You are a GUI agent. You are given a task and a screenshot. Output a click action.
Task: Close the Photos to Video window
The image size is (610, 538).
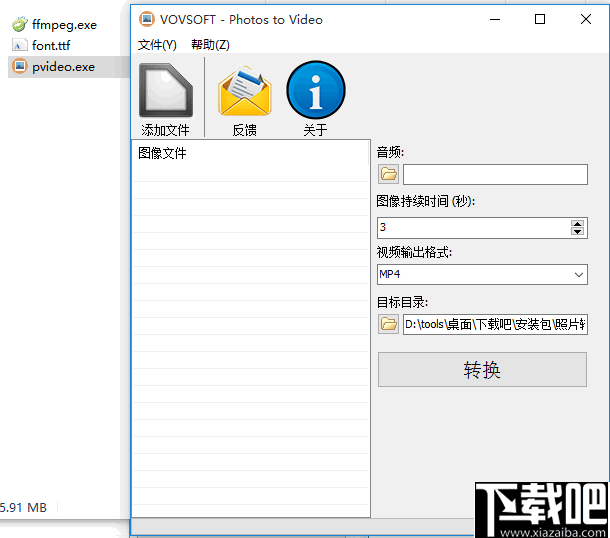point(585,19)
